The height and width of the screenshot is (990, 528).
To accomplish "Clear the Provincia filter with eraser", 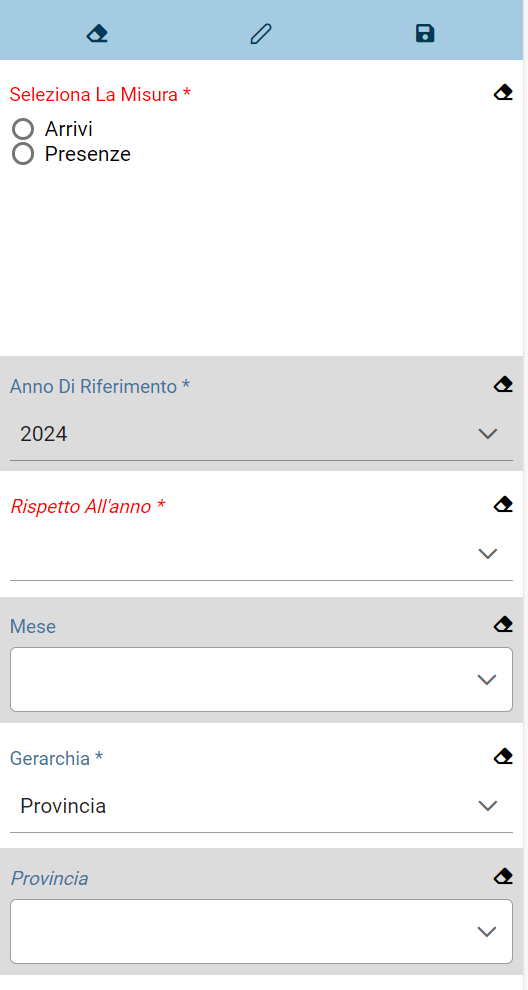I will (503, 876).
